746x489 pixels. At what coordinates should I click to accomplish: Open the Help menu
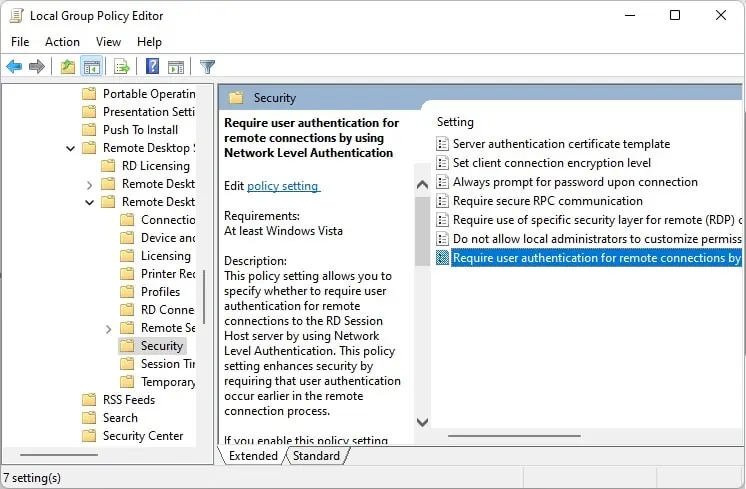[x=149, y=42]
